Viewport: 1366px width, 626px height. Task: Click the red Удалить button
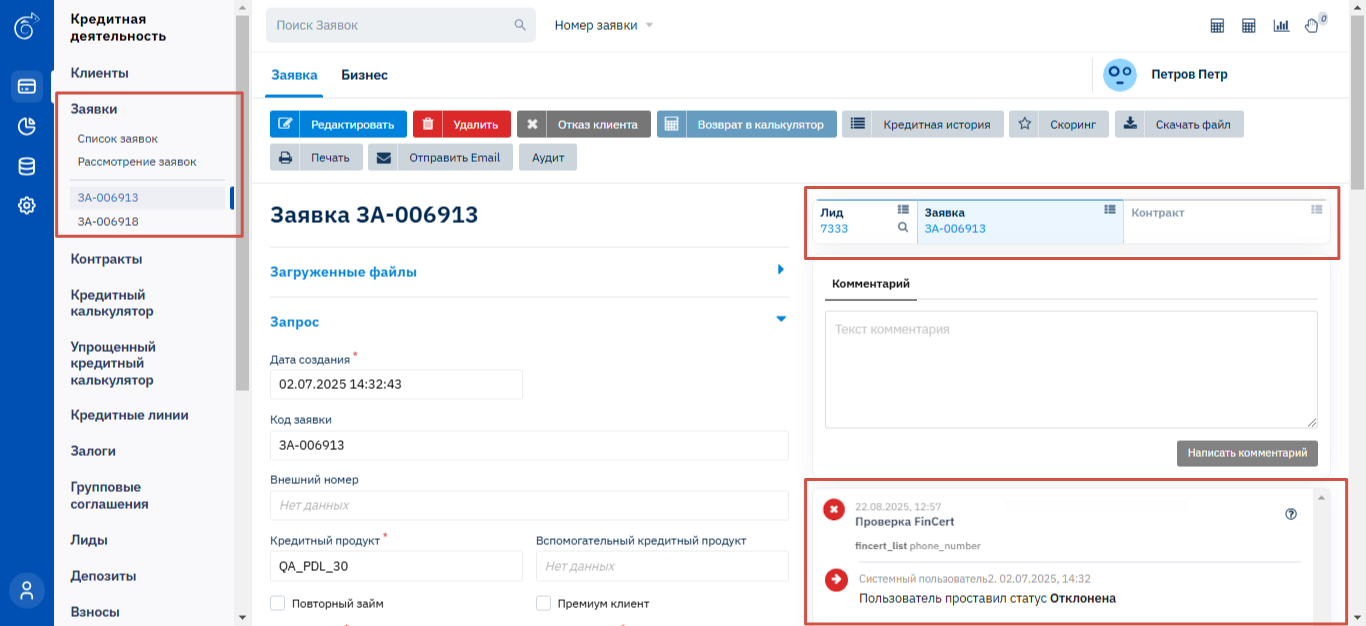462,125
